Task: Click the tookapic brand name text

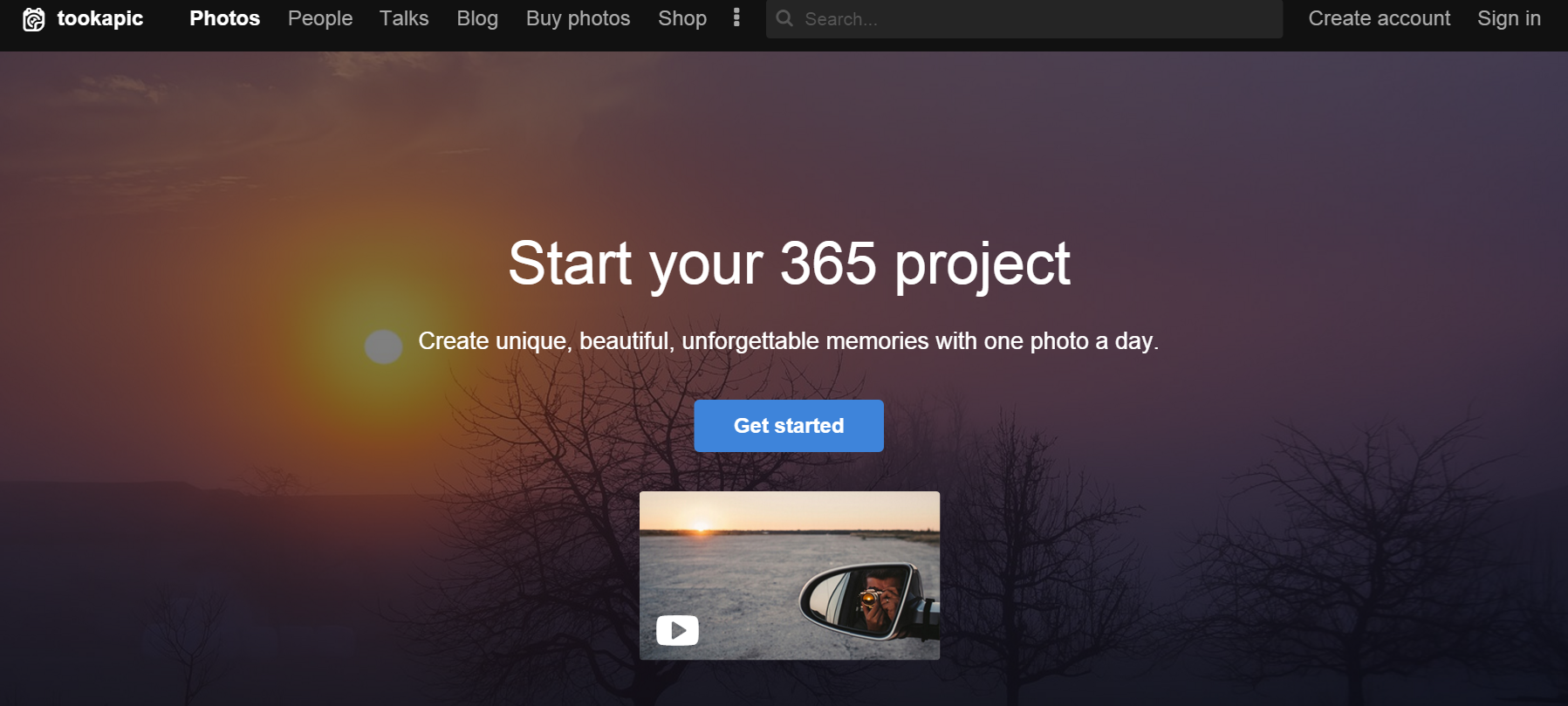Action: coord(100,18)
